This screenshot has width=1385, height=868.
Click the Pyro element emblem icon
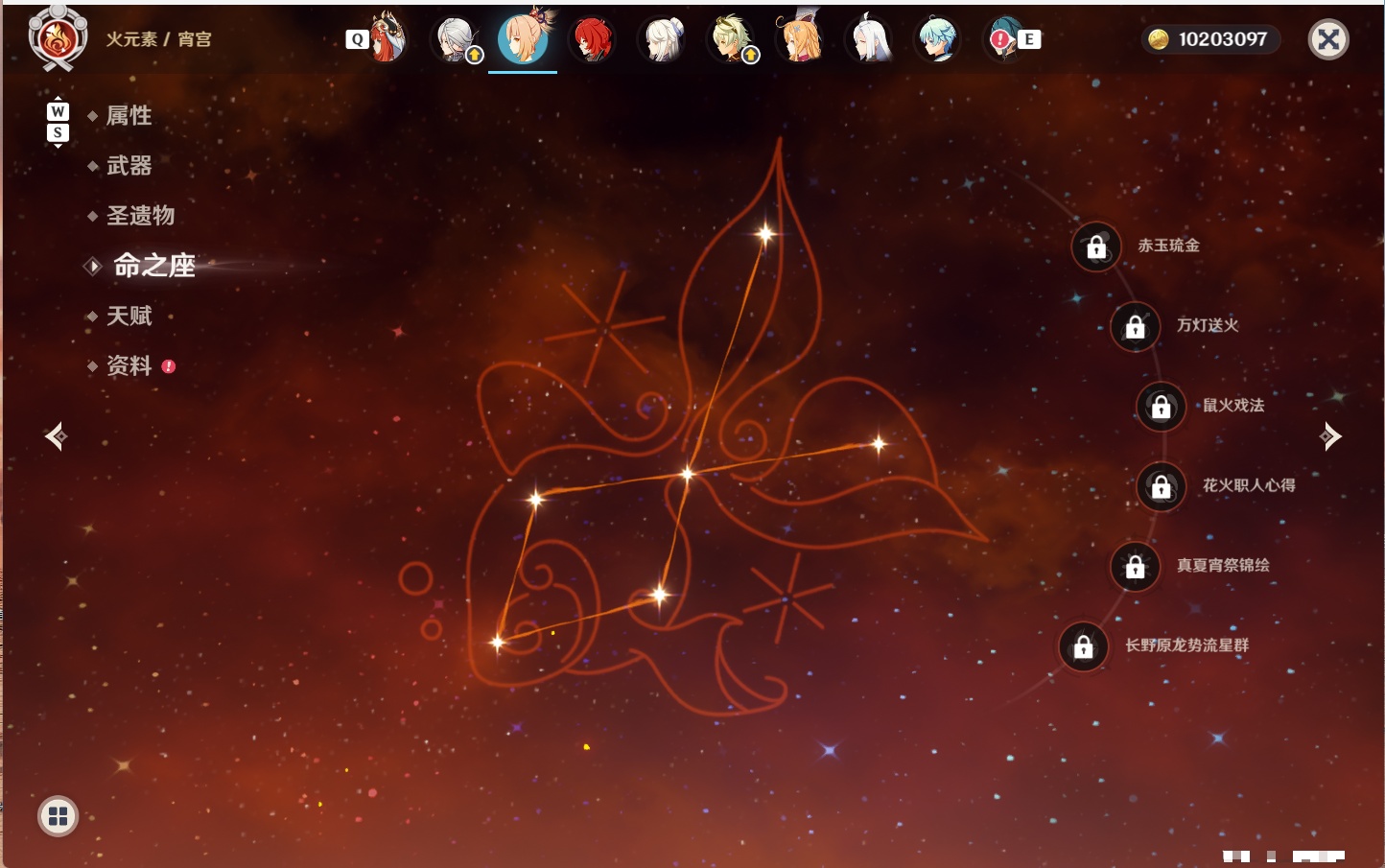[x=58, y=38]
